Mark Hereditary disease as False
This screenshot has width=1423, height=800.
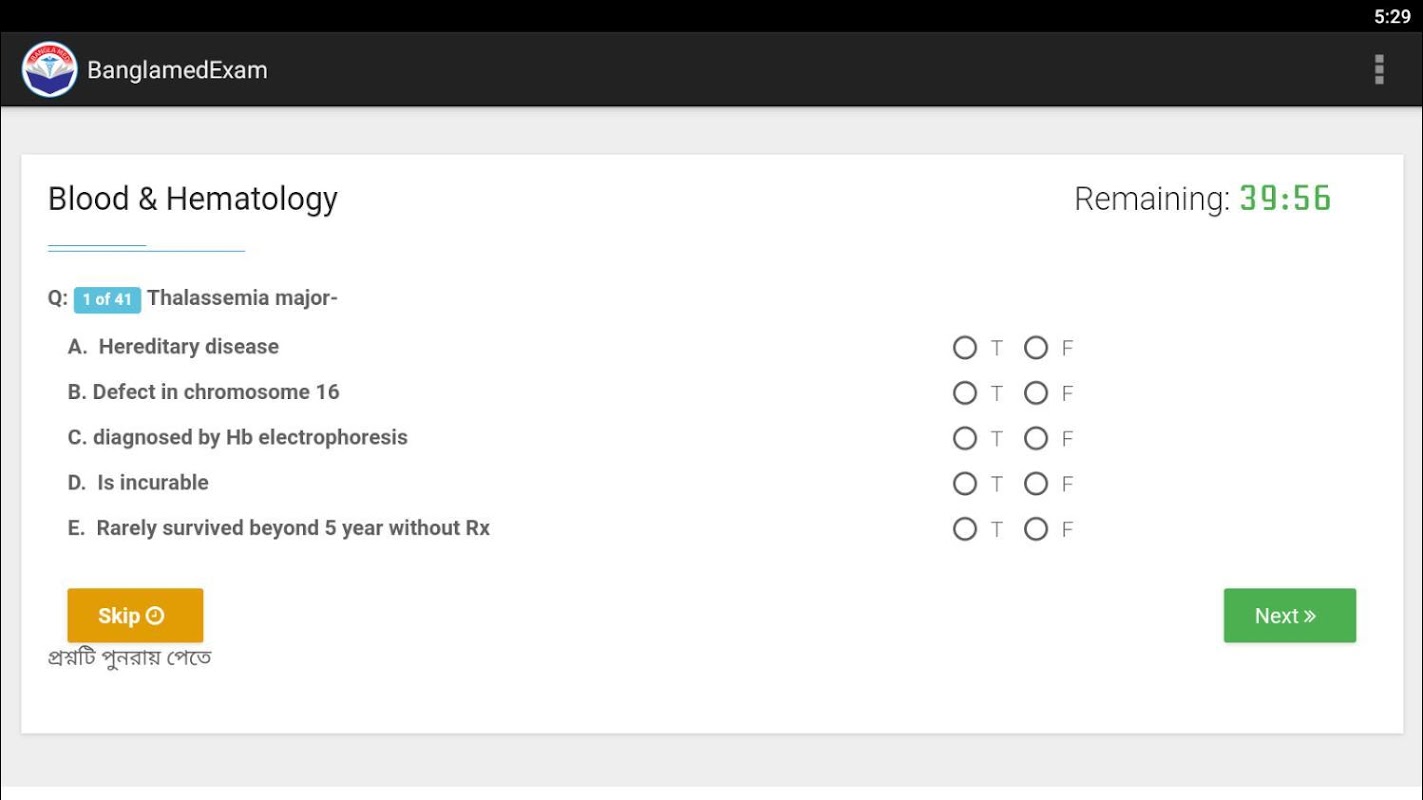tap(1036, 348)
